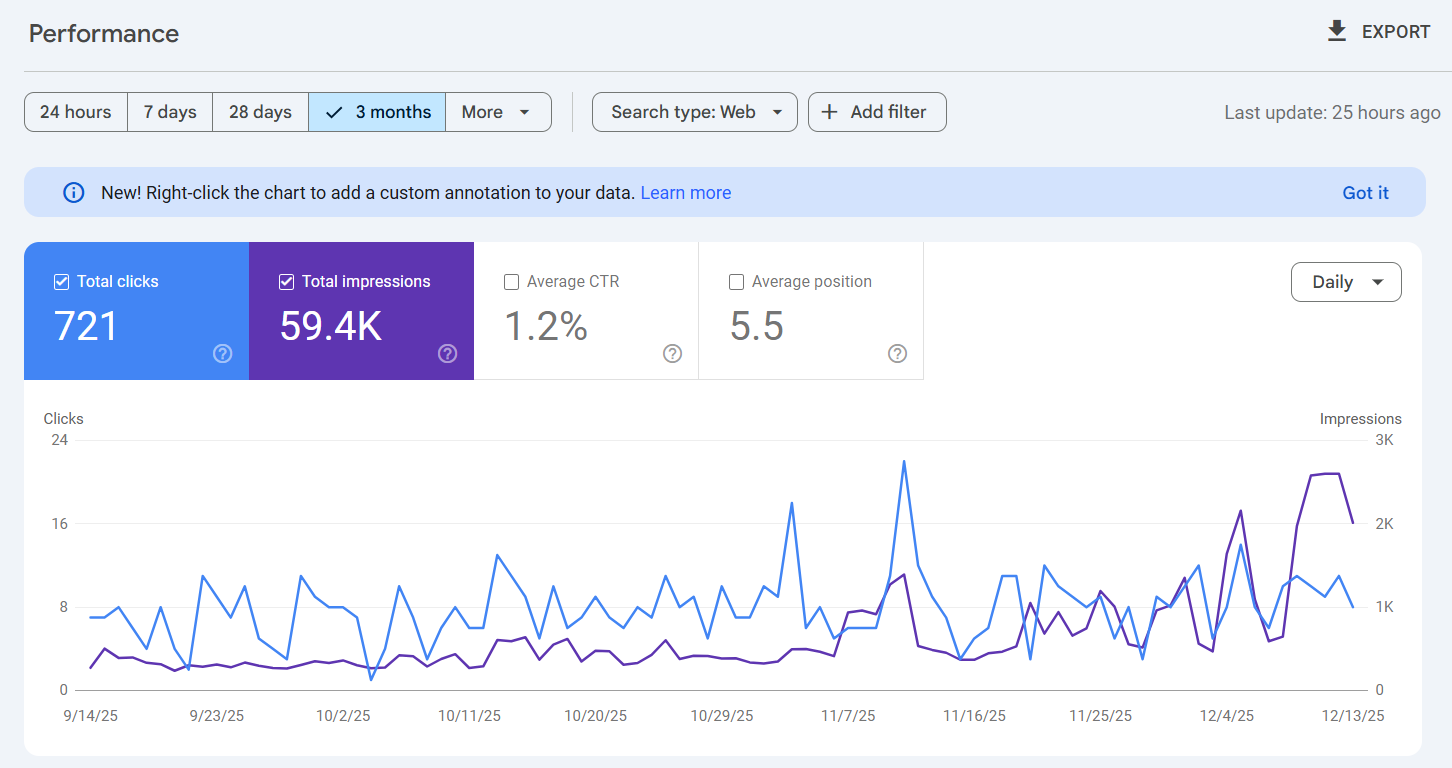Open the Daily granularity dropdown
The height and width of the screenshot is (768, 1452).
[1346, 282]
